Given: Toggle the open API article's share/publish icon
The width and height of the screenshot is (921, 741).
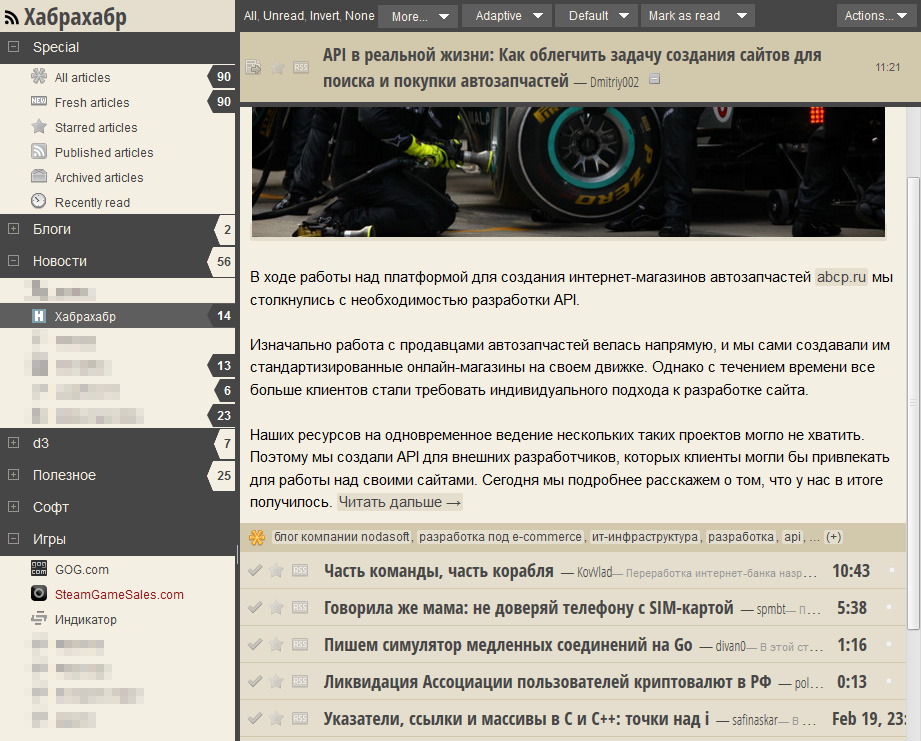Looking at the screenshot, I should [254, 67].
